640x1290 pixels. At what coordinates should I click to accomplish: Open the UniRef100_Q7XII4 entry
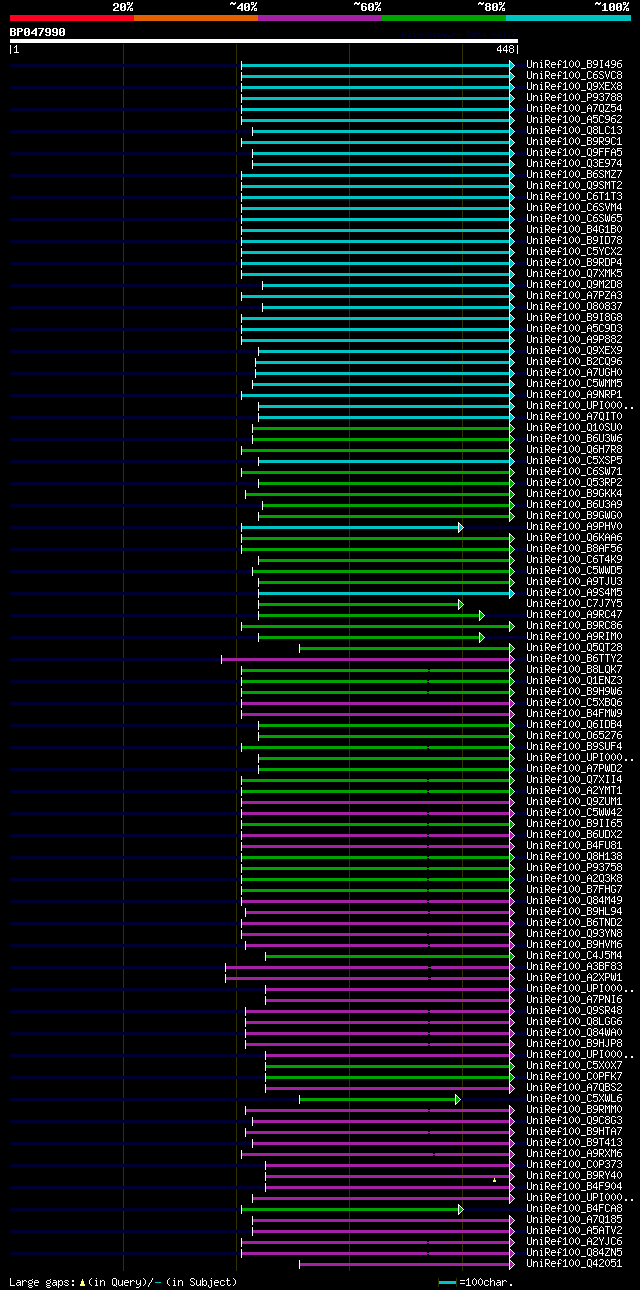pos(574,779)
